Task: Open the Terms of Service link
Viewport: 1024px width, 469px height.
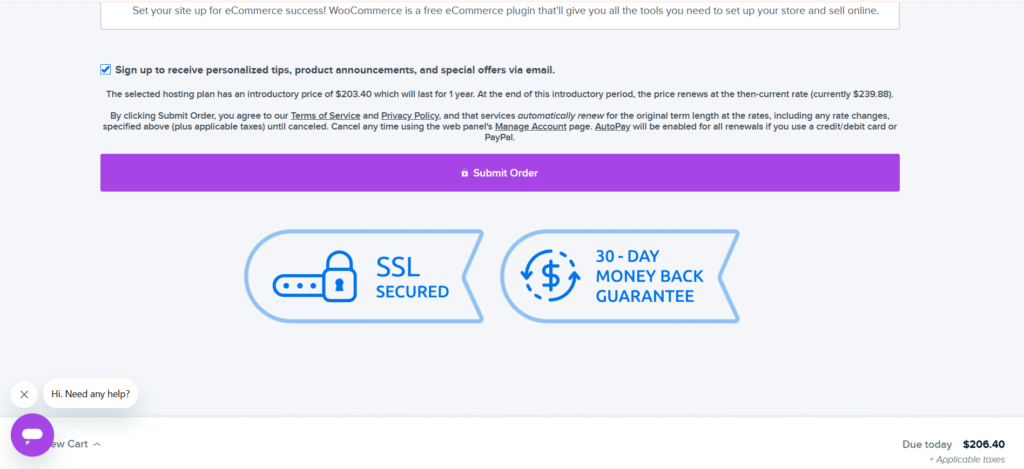Action: pos(325,116)
